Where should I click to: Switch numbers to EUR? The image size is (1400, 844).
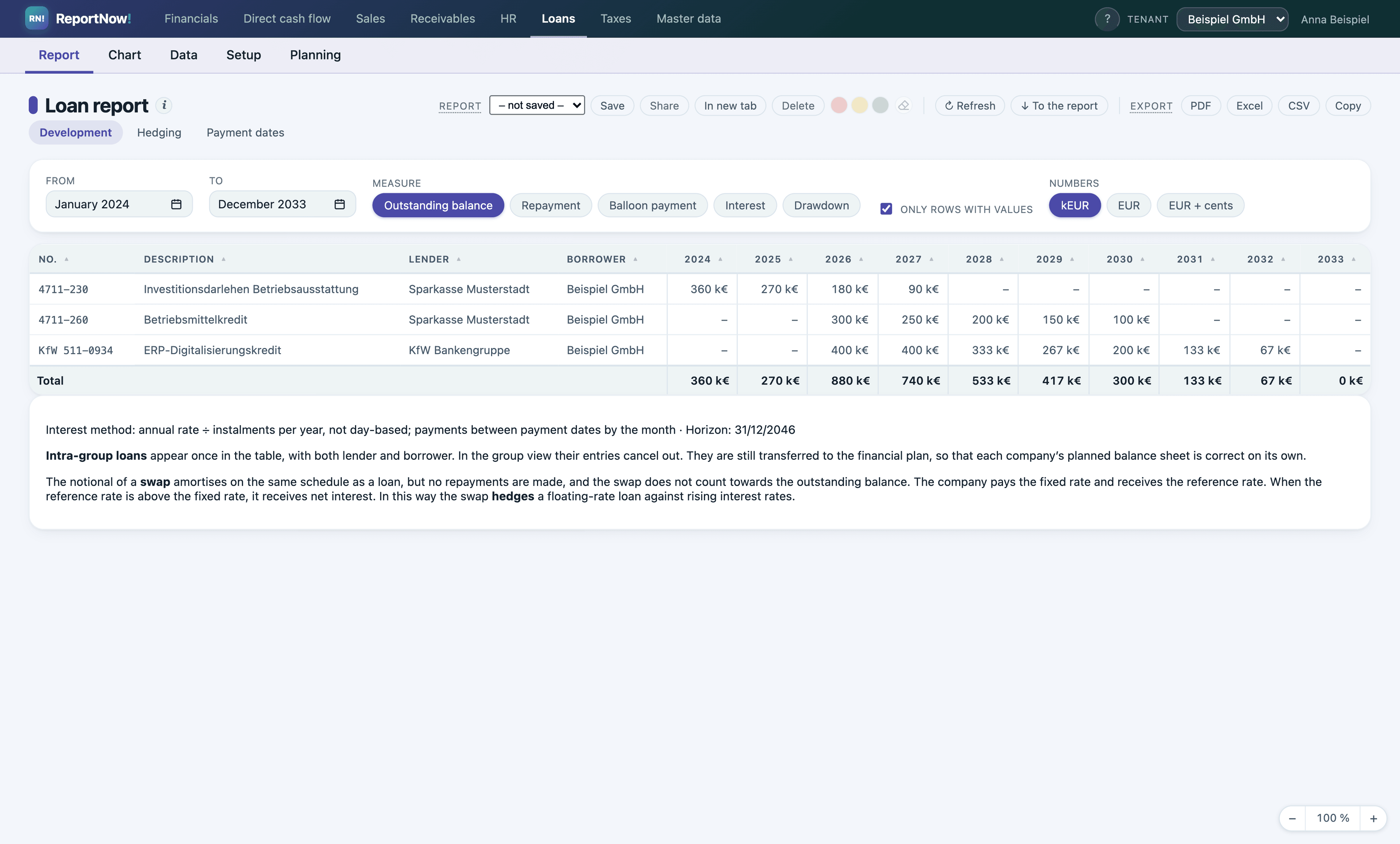[1128, 205]
